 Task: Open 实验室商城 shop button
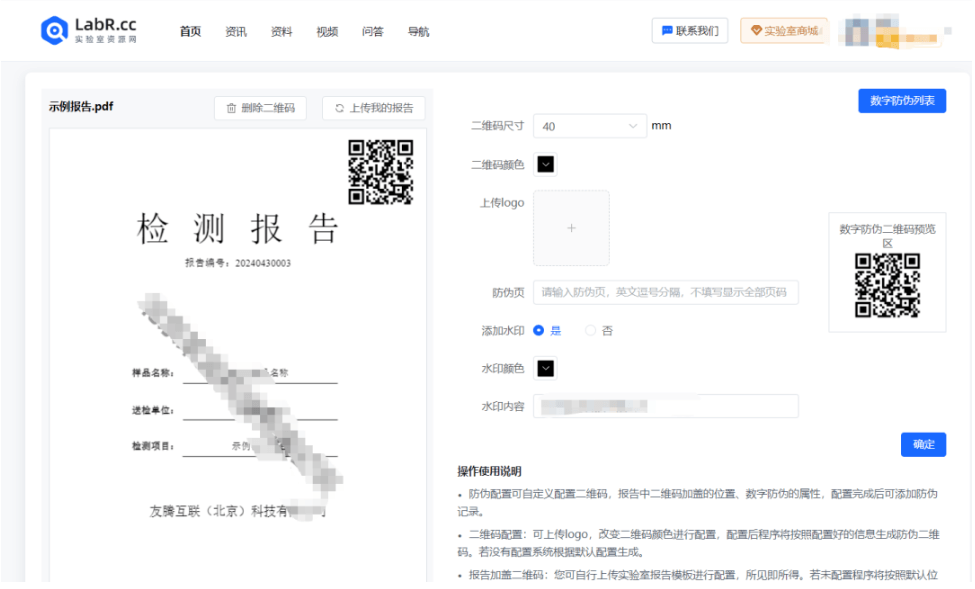[x=784, y=30]
